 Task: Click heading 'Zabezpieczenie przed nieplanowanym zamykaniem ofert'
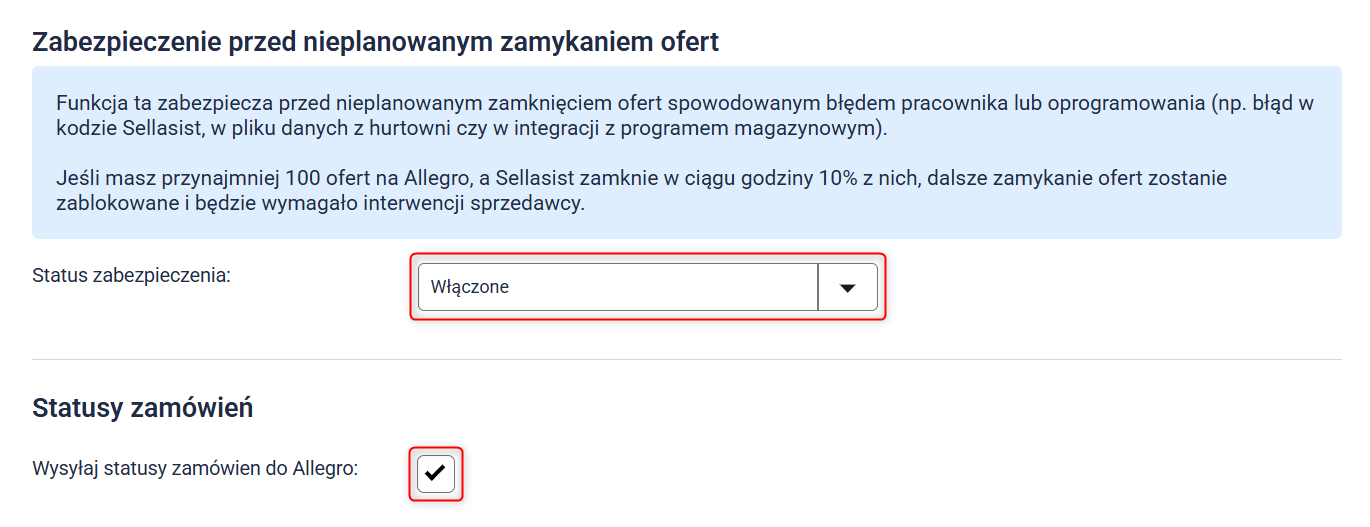375,42
